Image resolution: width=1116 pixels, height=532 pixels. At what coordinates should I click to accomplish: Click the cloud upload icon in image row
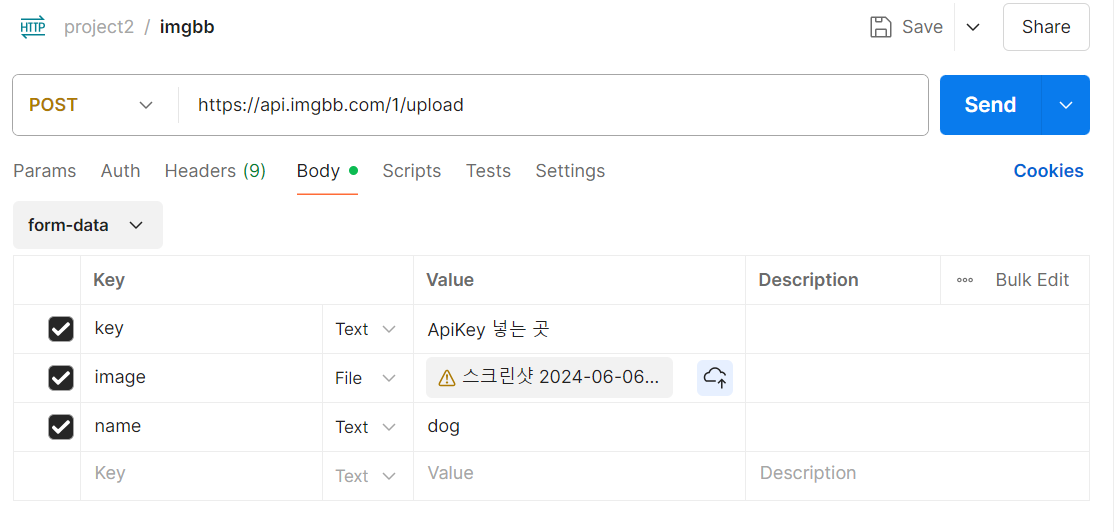(715, 377)
